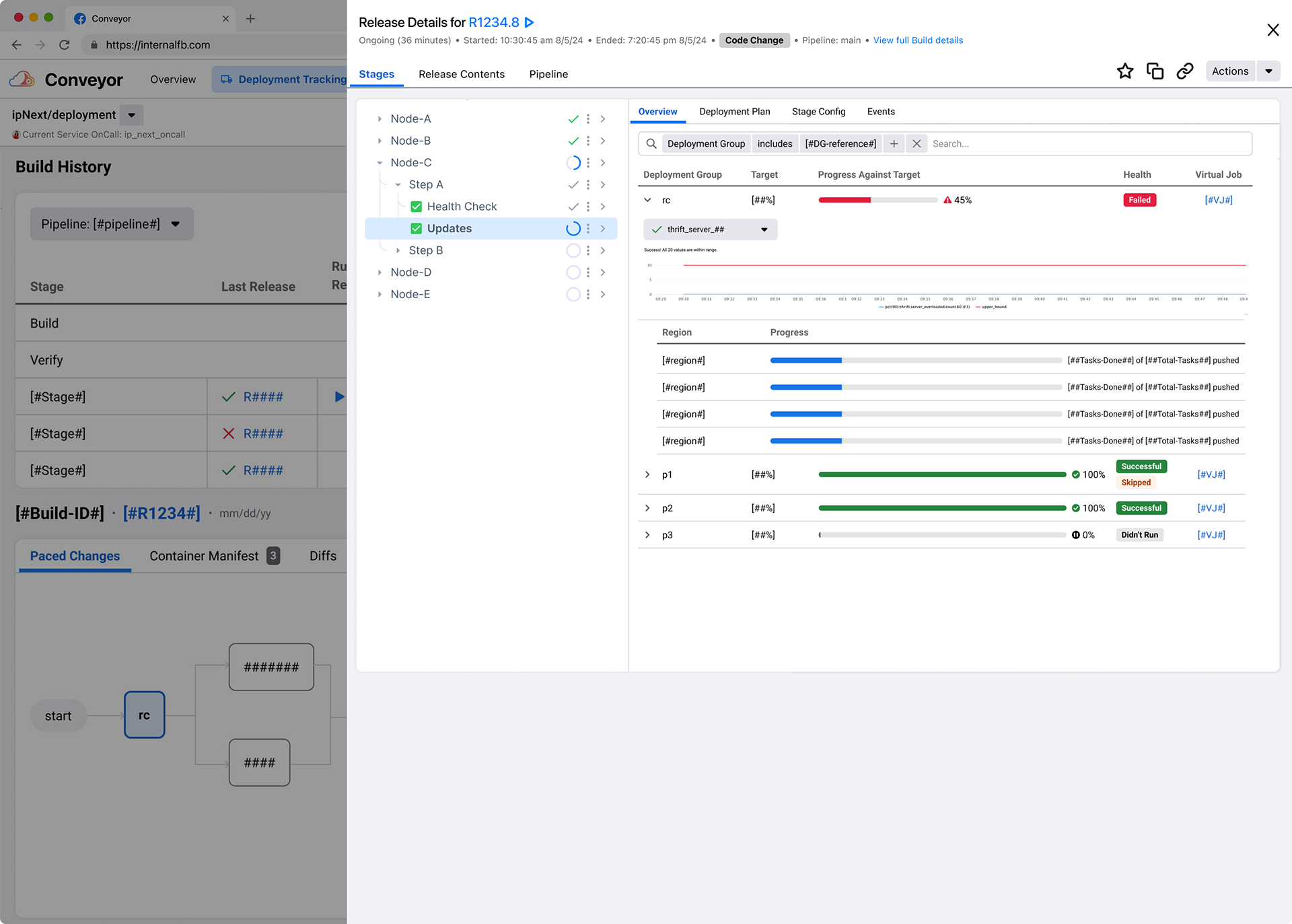
Task: Collapse Step A subtree
Action: point(398,184)
